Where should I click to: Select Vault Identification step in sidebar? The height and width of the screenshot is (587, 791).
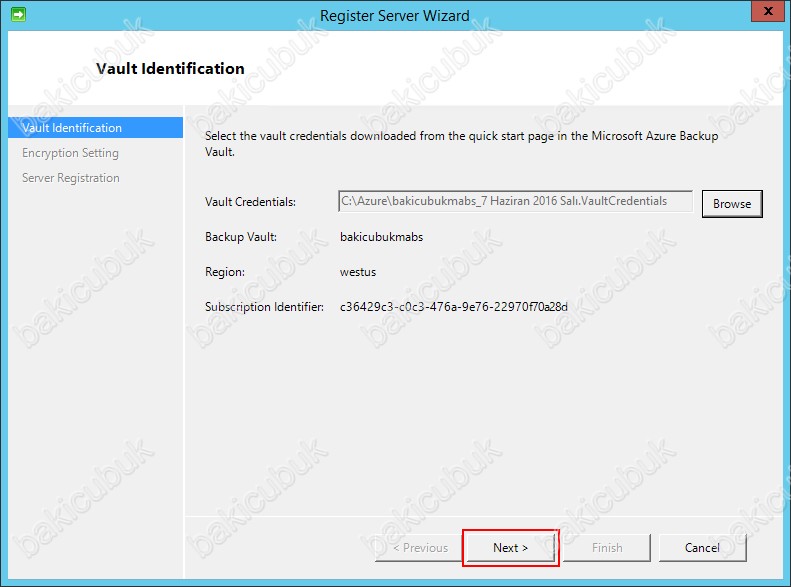[95, 128]
